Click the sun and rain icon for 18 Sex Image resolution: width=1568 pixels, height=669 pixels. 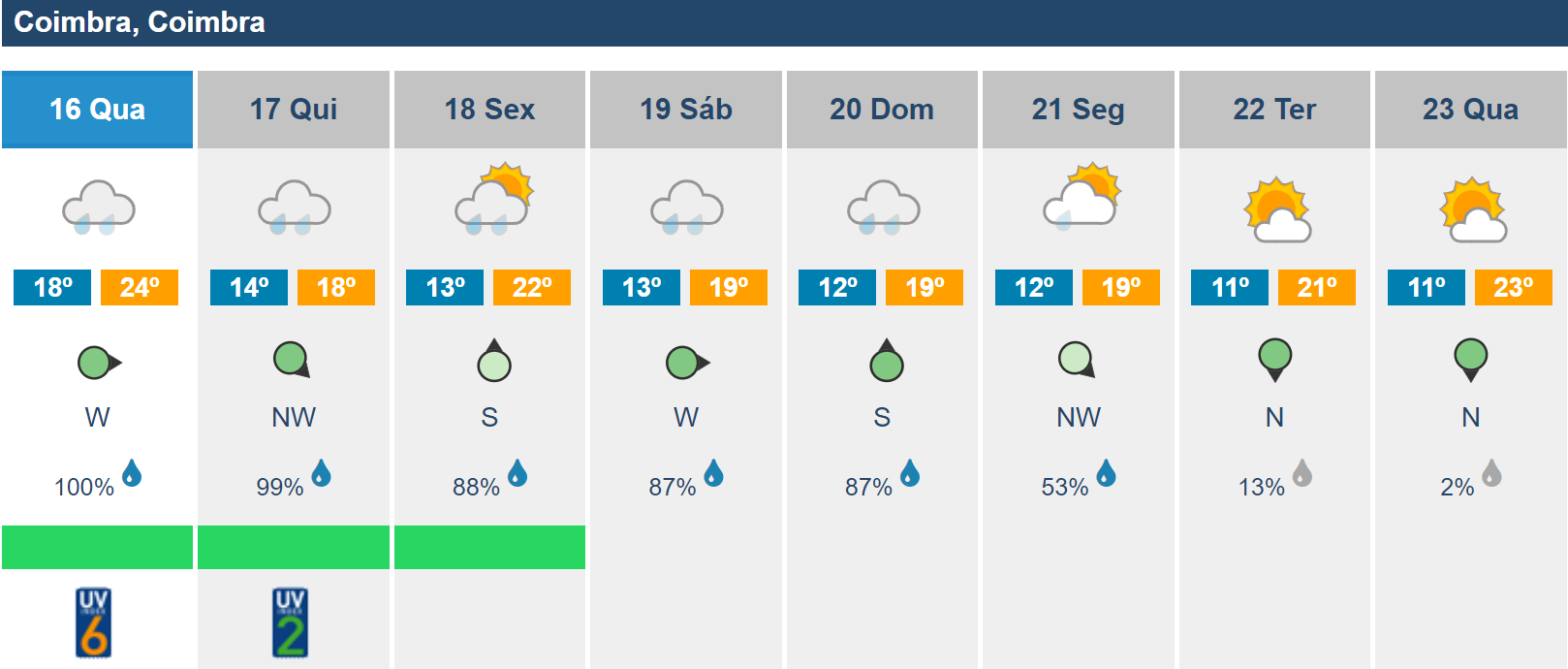(x=494, y=200)
